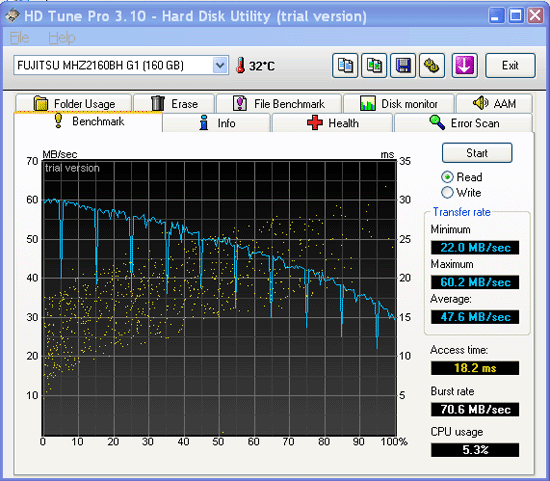Click the benchmark graph area
Screen dimensions: 550x481
pos(219,298)
